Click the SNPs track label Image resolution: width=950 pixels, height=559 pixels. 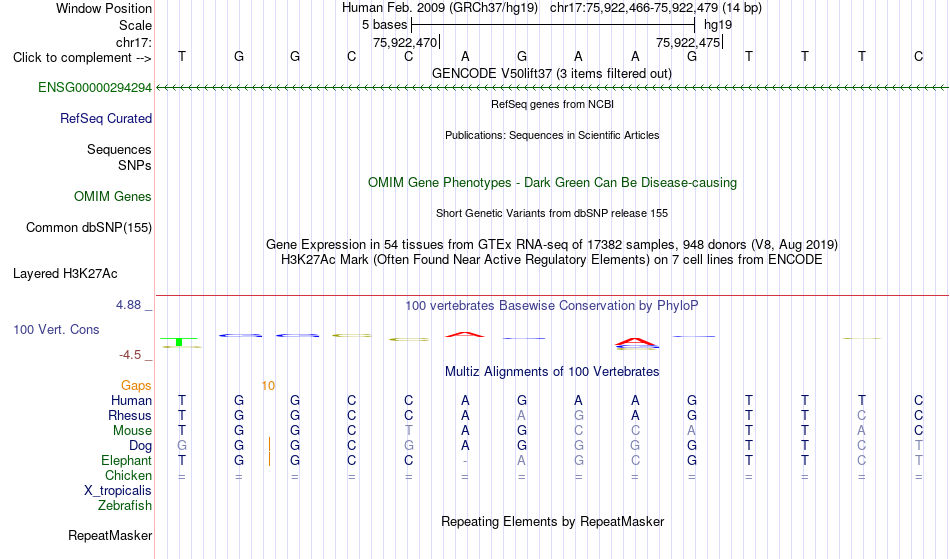click(x=135, y=165)
